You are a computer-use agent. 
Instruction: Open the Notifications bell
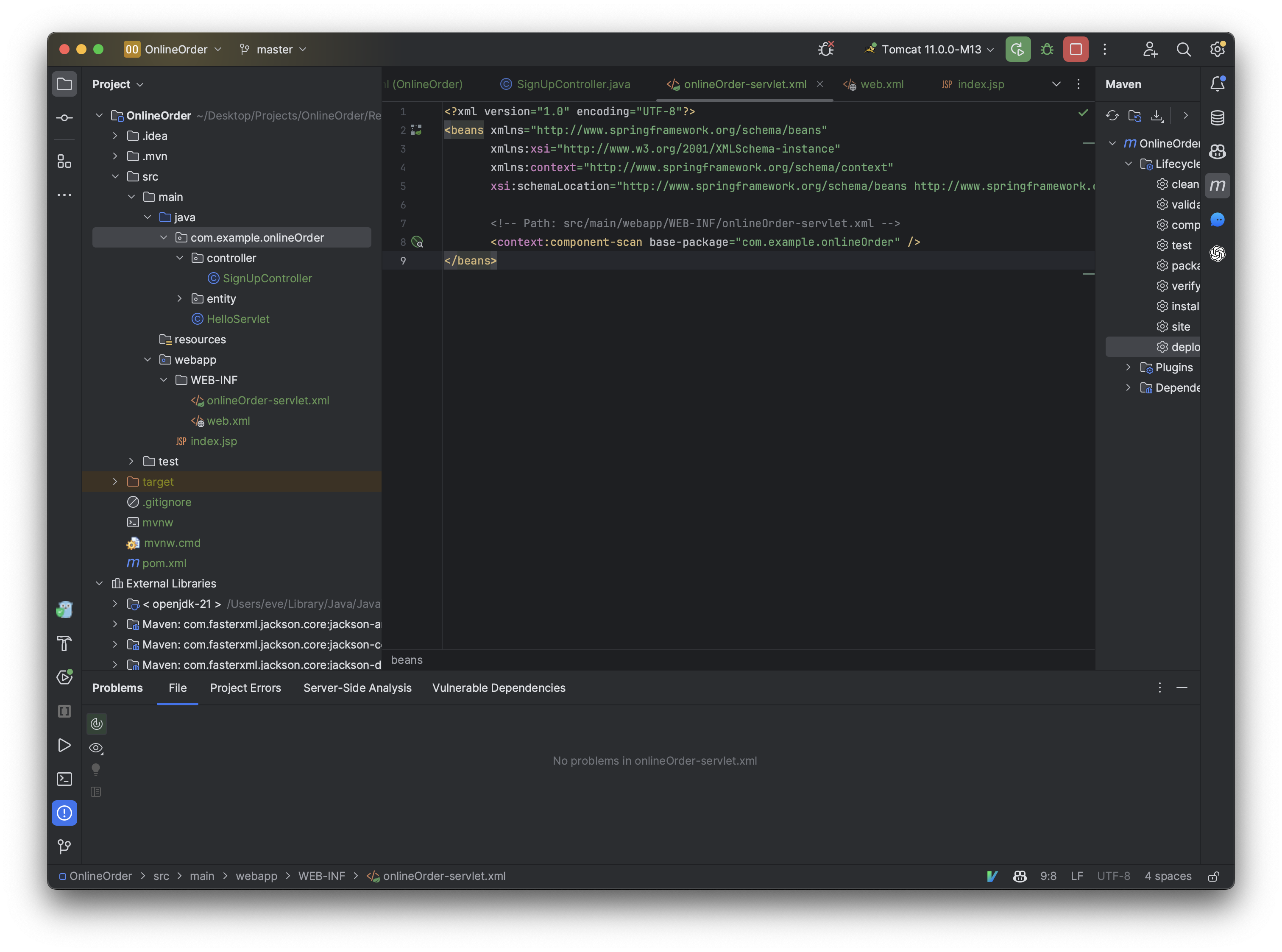point(1218,84)
